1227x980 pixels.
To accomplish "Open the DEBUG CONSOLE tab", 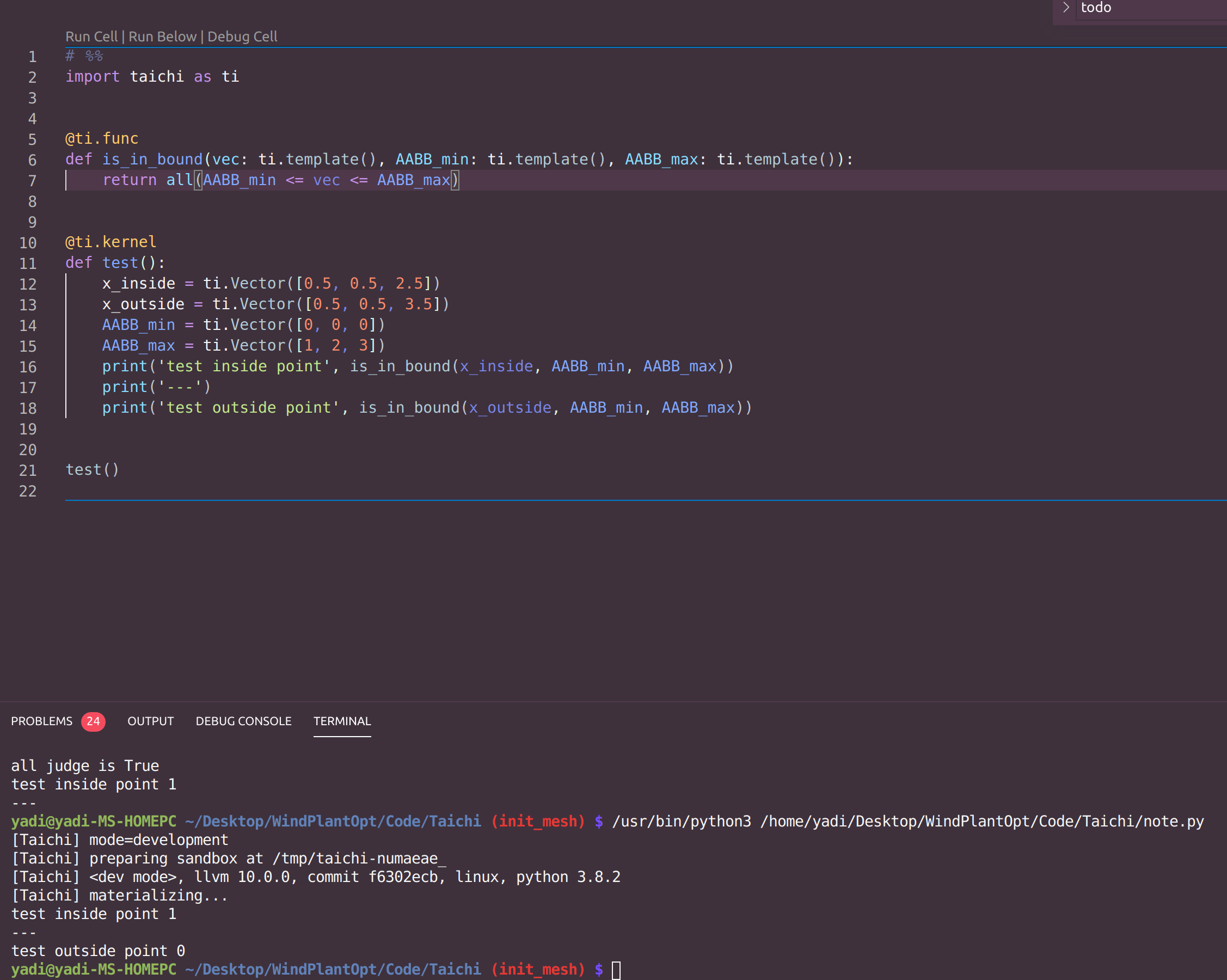I will click(243, 720).
